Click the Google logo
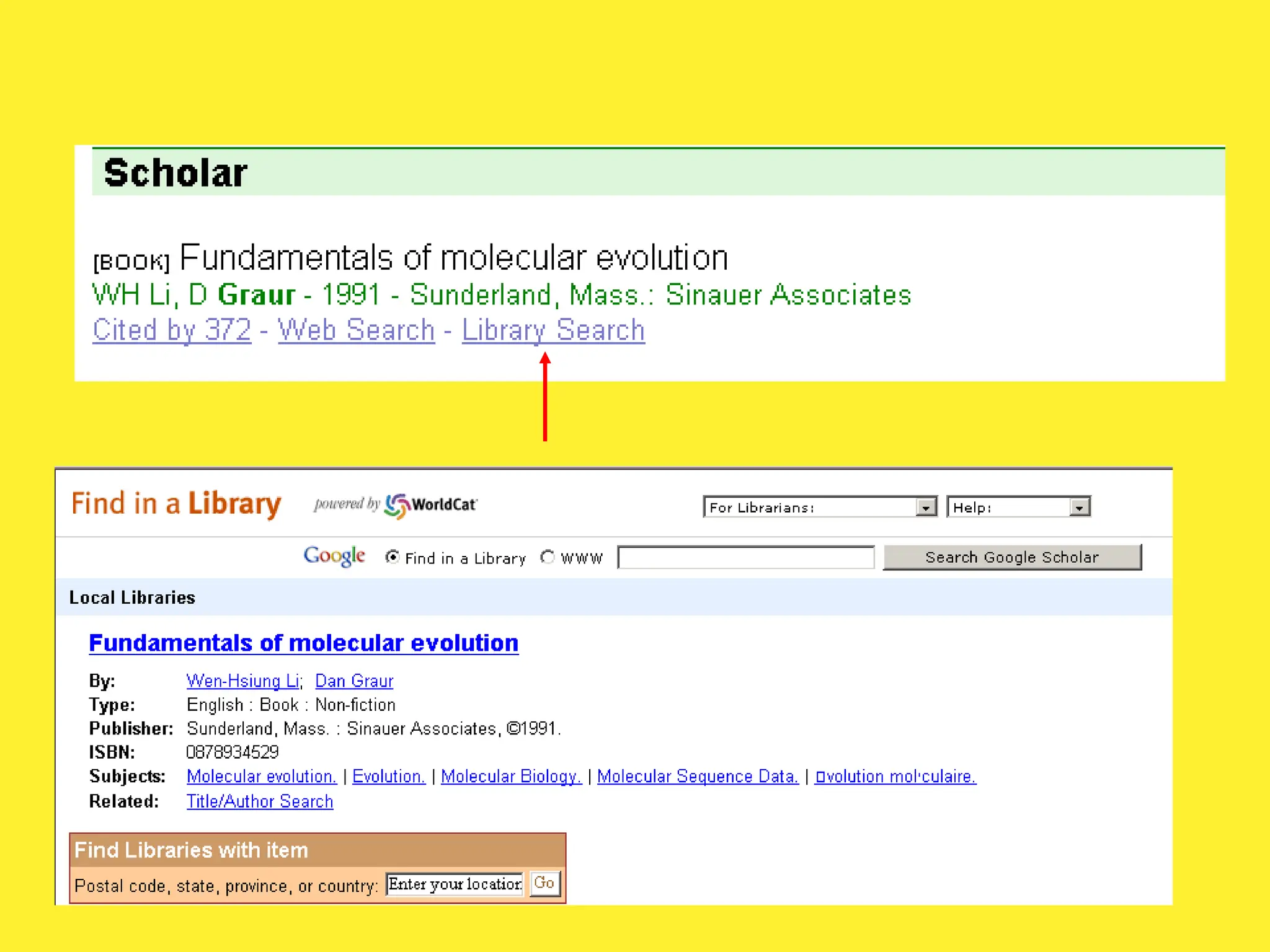The height and width of the screenshot is (952, 1270). point(334,556)
